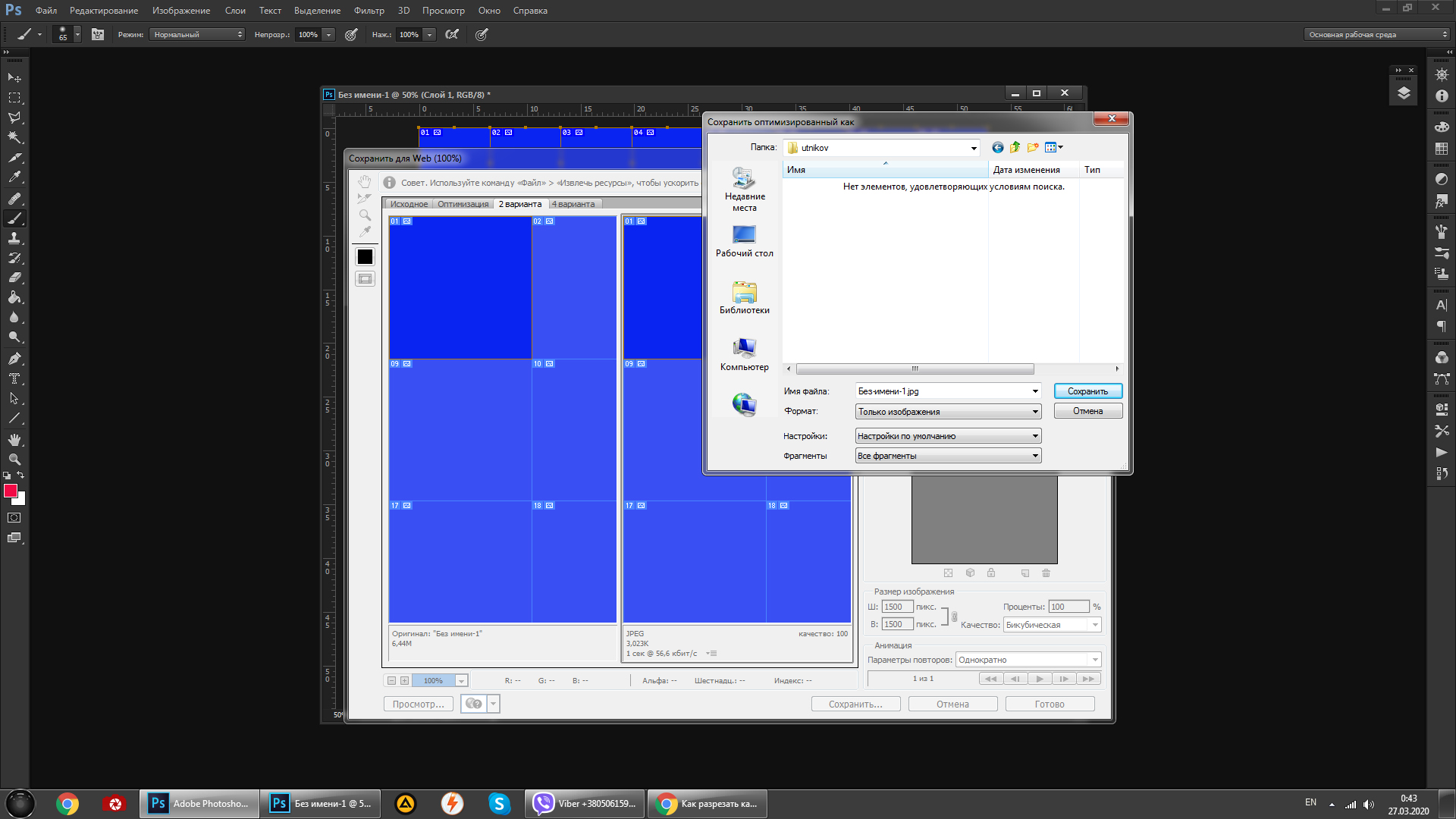
Task: Select the Pen tool
Action: pyautogui.click(x=14, y=358)
